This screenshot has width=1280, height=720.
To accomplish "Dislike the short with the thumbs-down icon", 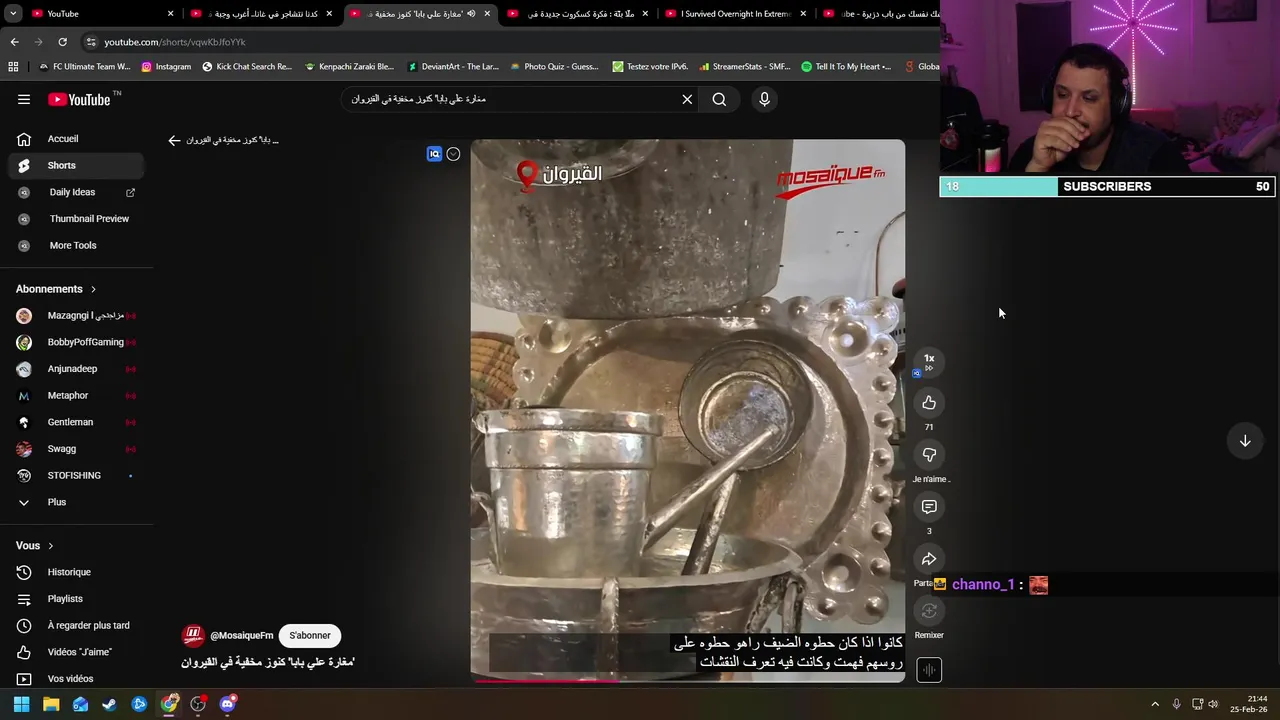I will click(x=929, y=454).
